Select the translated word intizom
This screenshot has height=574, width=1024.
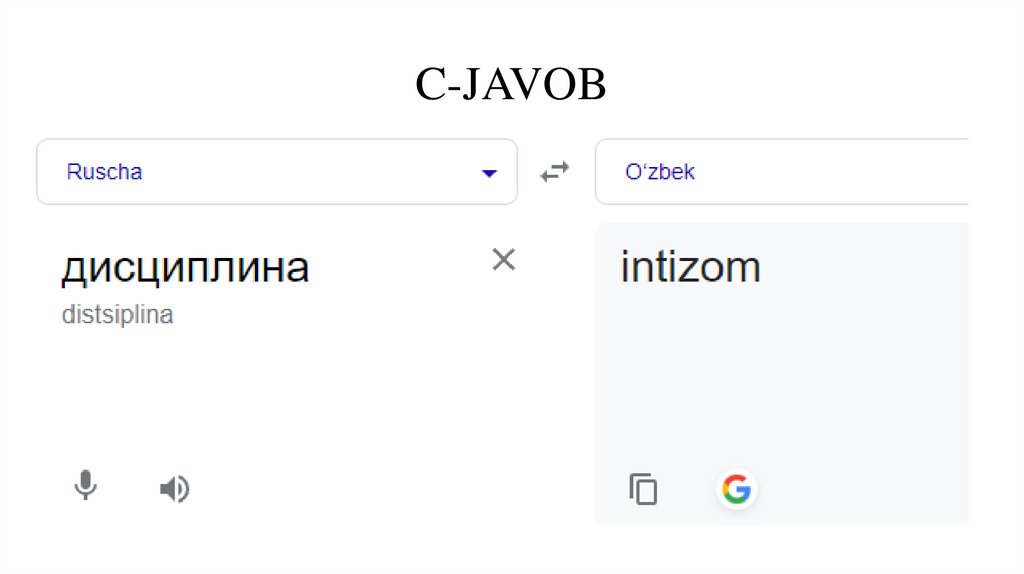coord(690,267)
